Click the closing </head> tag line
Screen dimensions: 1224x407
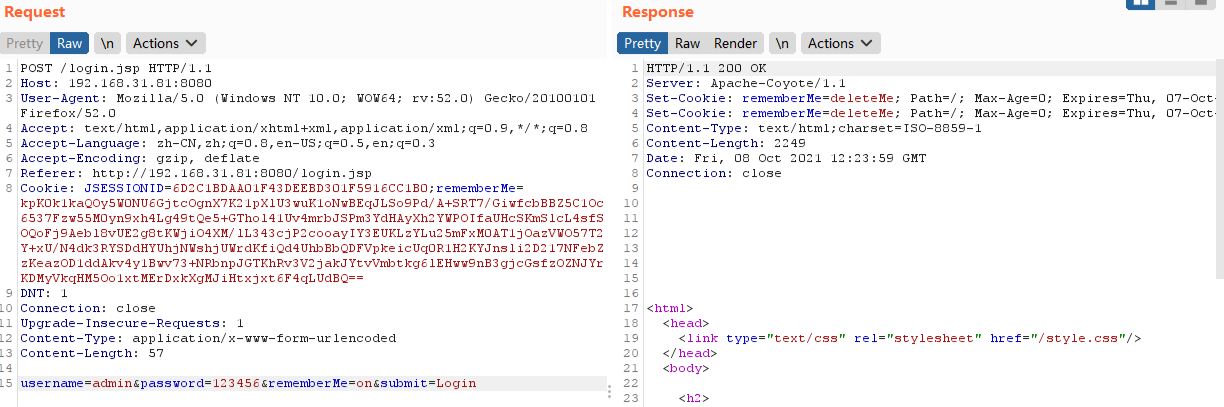click(690, 354)
